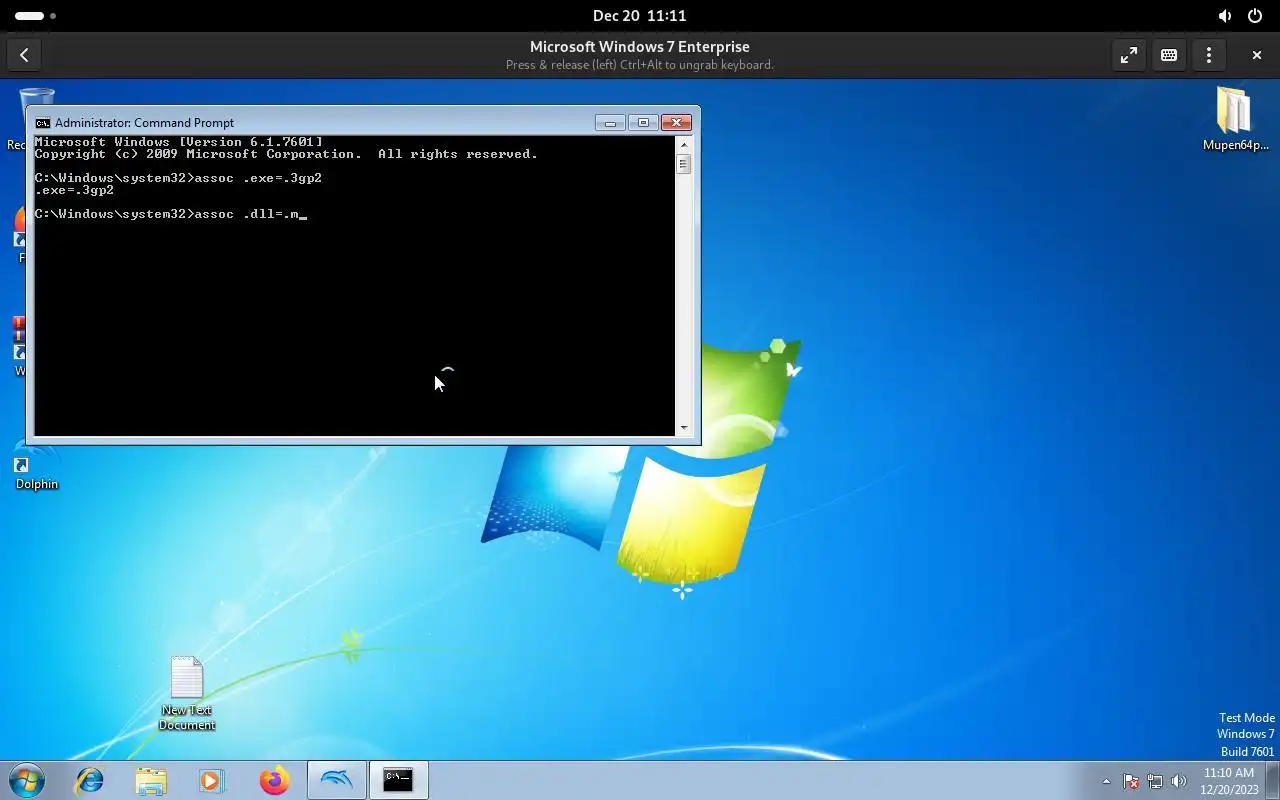Click the GNOME Activities workspace indicator
The width and height of the screenshot is (1280, 800).
click(x=35, y=16)
